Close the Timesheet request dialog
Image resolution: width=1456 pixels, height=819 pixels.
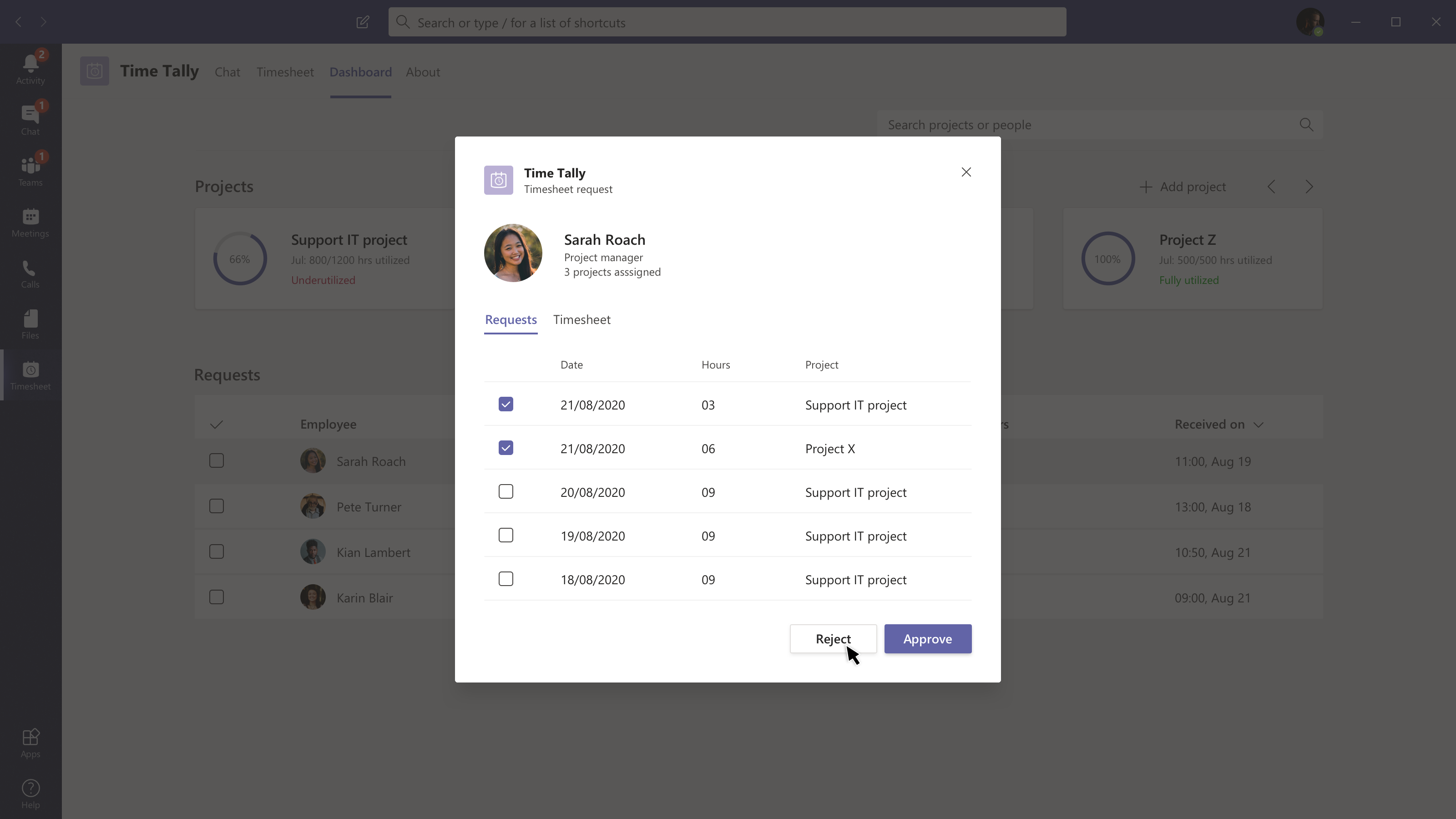pyautogui.click(x=966, y=172)
